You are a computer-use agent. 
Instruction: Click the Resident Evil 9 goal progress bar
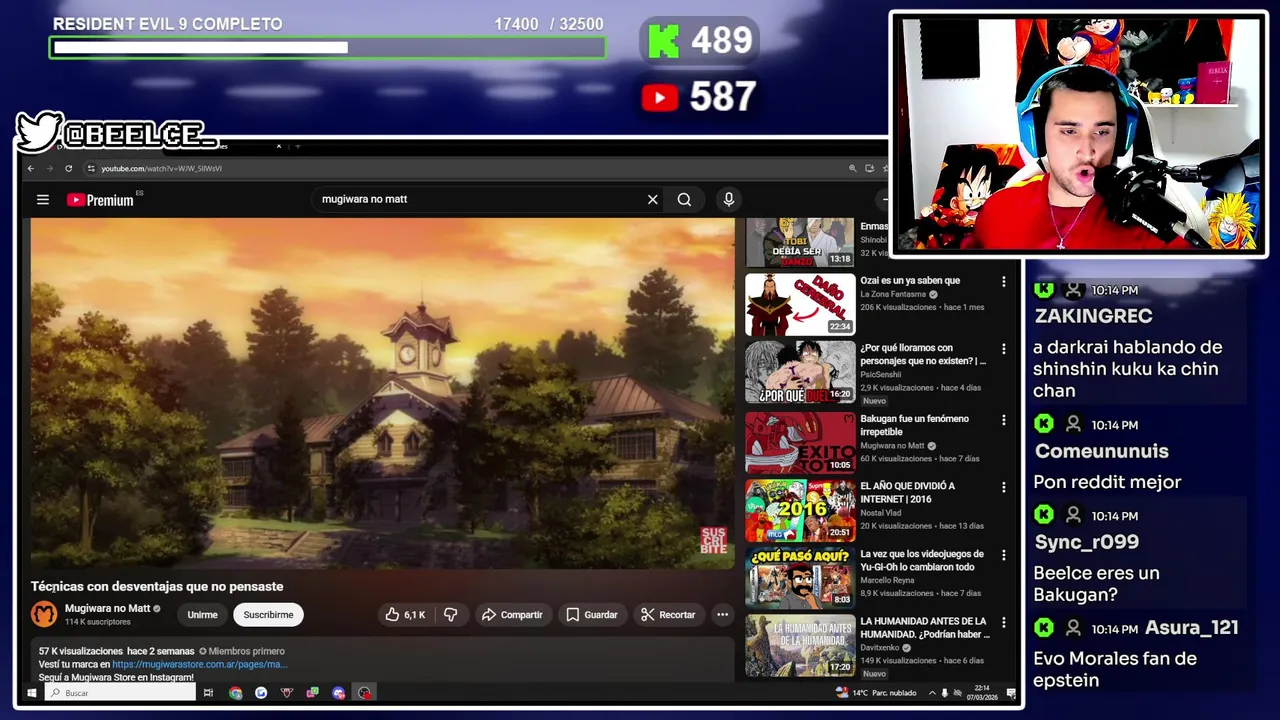[328, 47]
